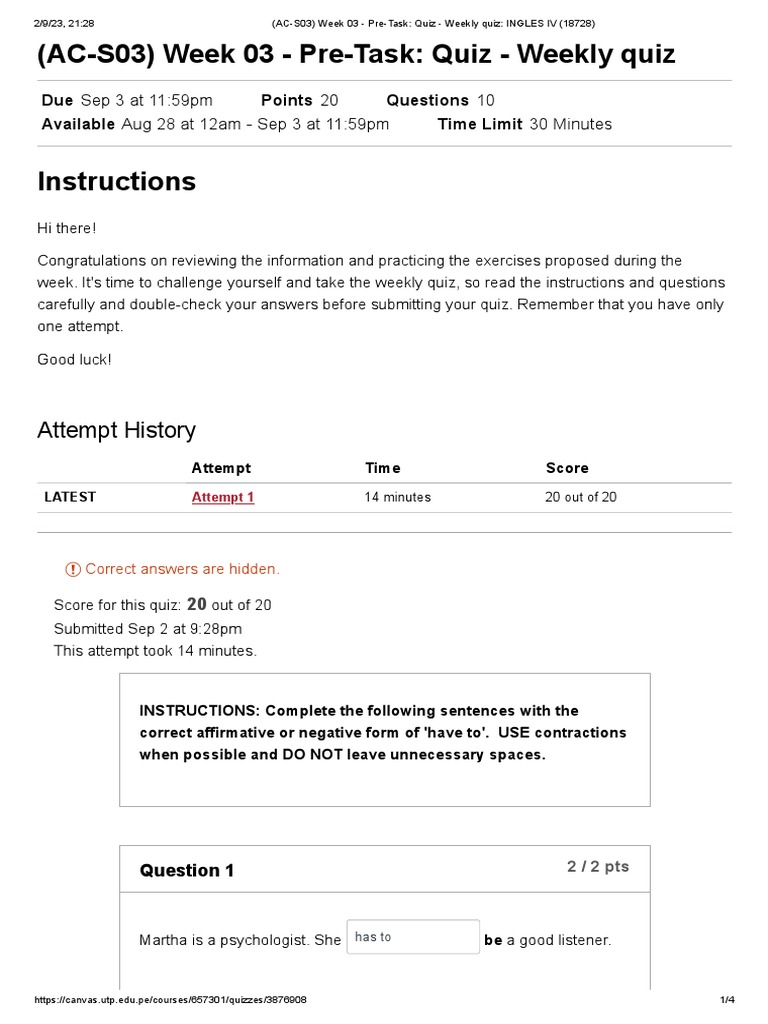Click the quiz title heading at the top

tap(356, 54)
